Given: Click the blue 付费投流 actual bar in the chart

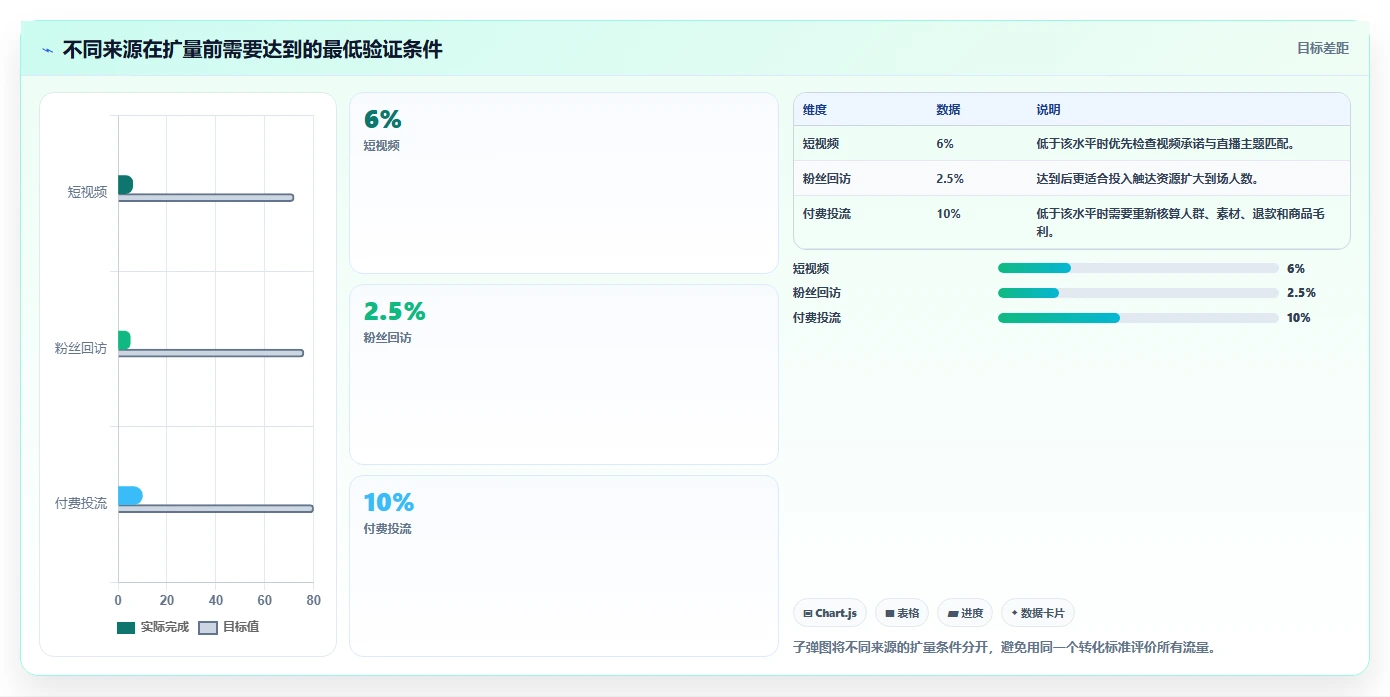Looking at the screenshot, I should pyautogui.click(x=130, y=496).
